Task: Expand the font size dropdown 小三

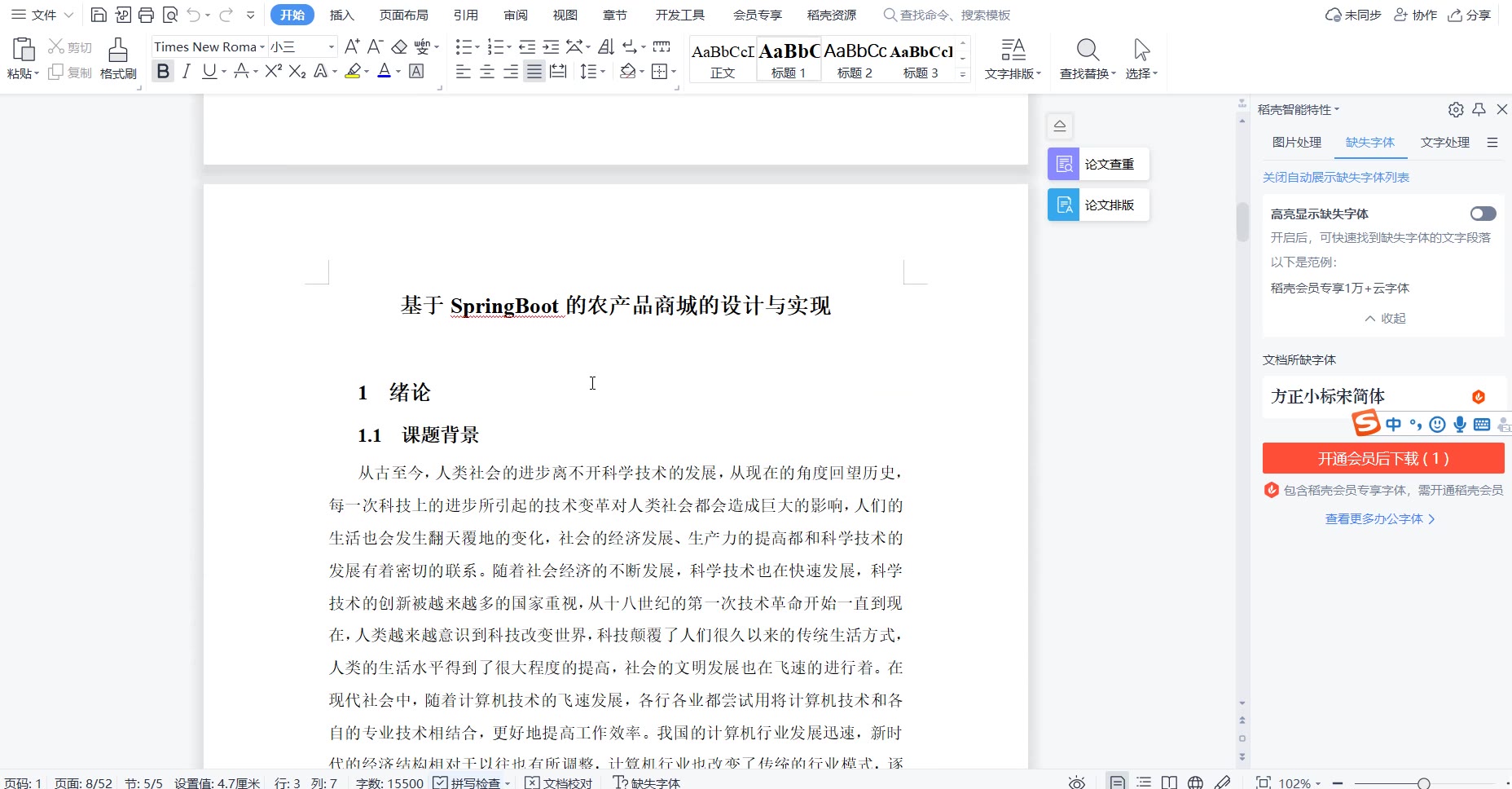Action: coord(331,47)
